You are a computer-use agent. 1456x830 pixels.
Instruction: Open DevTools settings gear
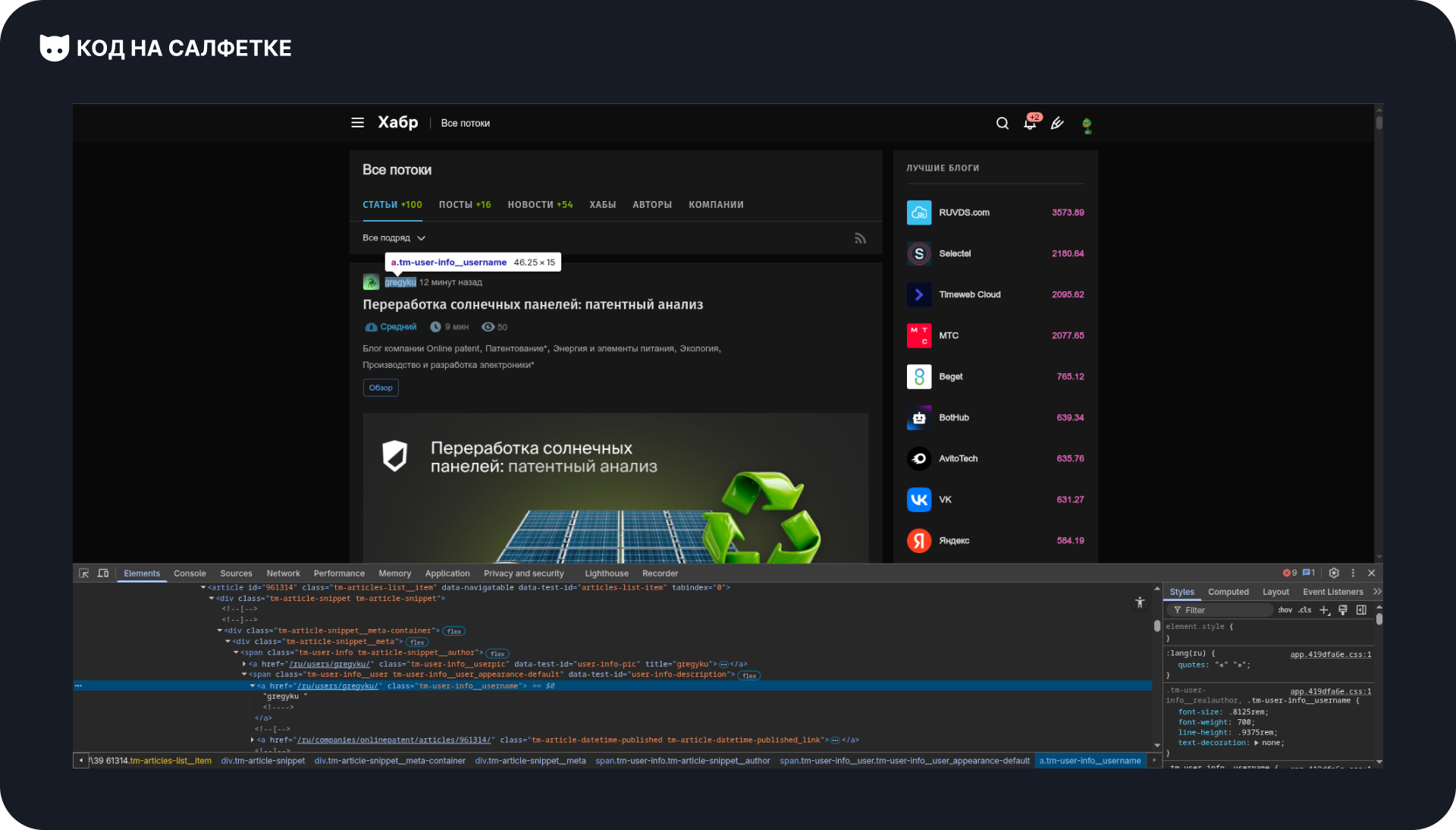pyautogui.click(x=1334, y=574)
